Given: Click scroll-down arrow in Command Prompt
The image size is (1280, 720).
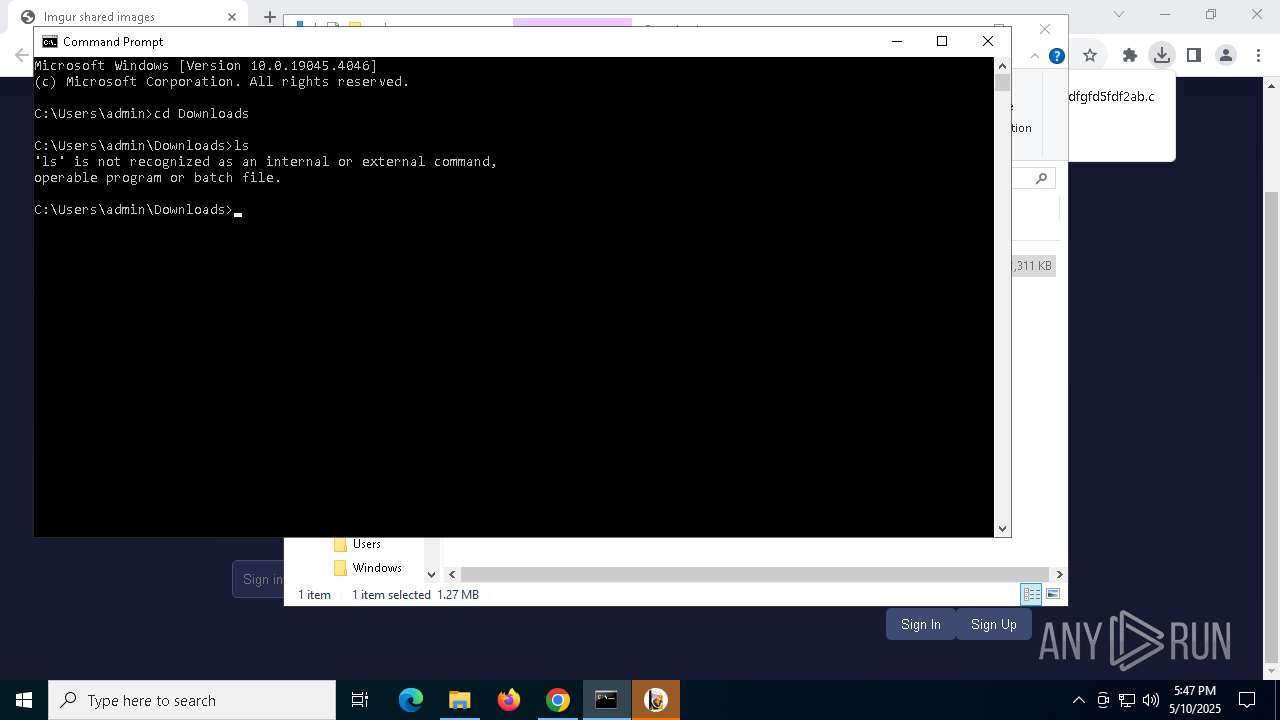Looking at the screenshot, I should click(1002, 529).
